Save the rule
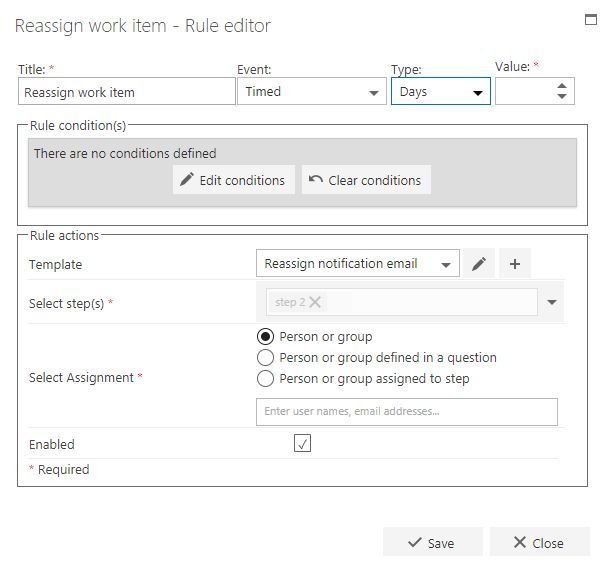 [x=433, y=542]
